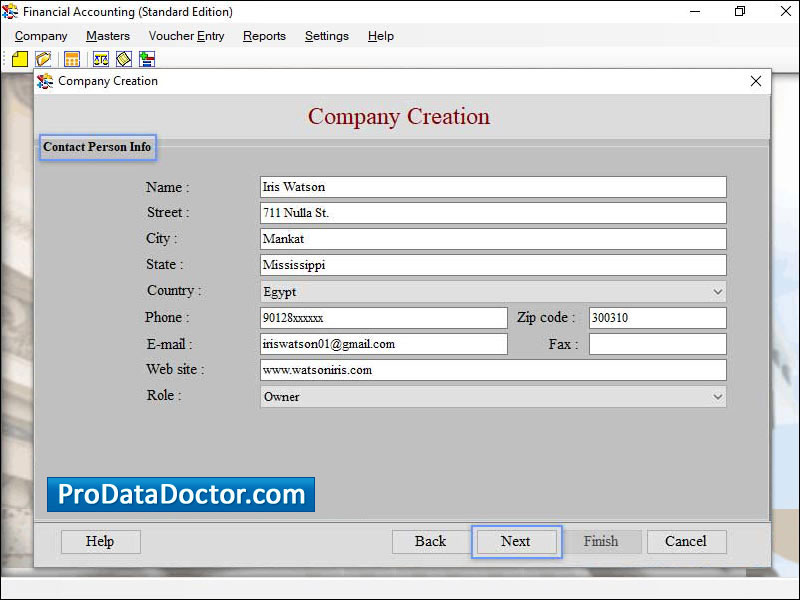Click the calculator grid toolbar icon
Viewport: 800px width, 600px height.
pyautogui.click(x=71, y=59)
